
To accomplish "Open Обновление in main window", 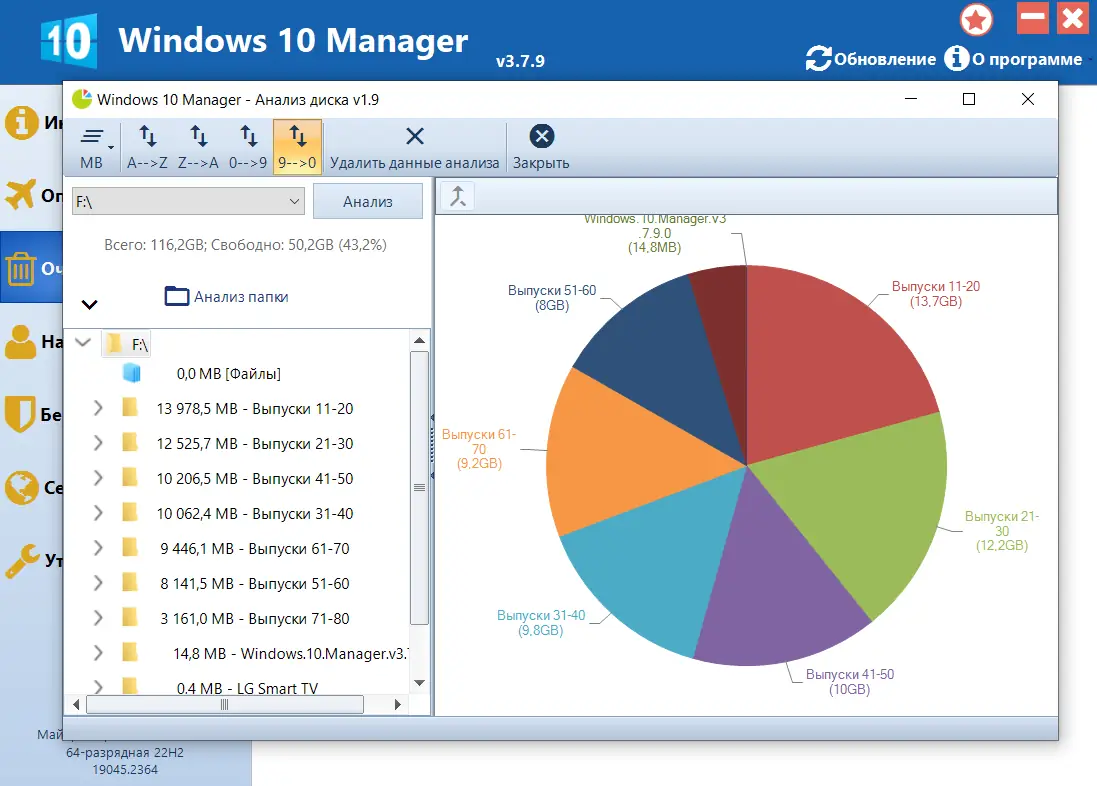I will point(870,59).
